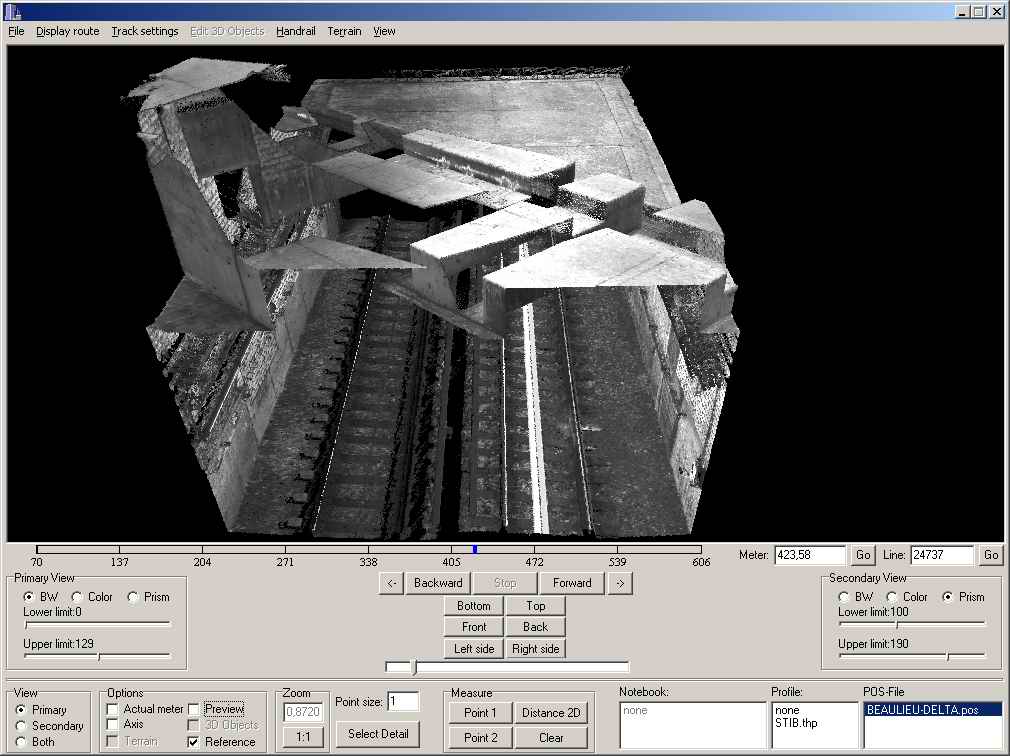Open the Handrail menu

(x=296, y=31)
